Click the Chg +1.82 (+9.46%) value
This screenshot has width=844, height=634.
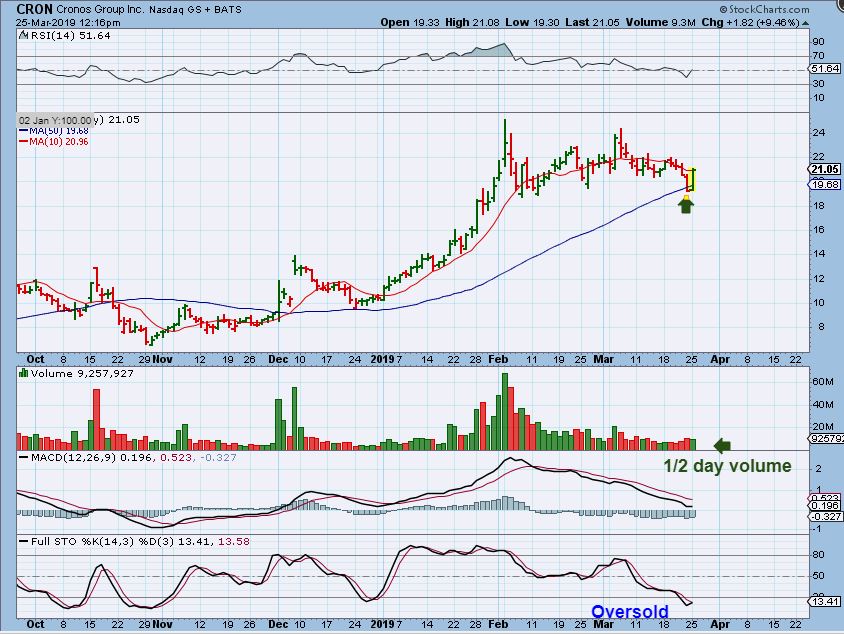point(751,23)
